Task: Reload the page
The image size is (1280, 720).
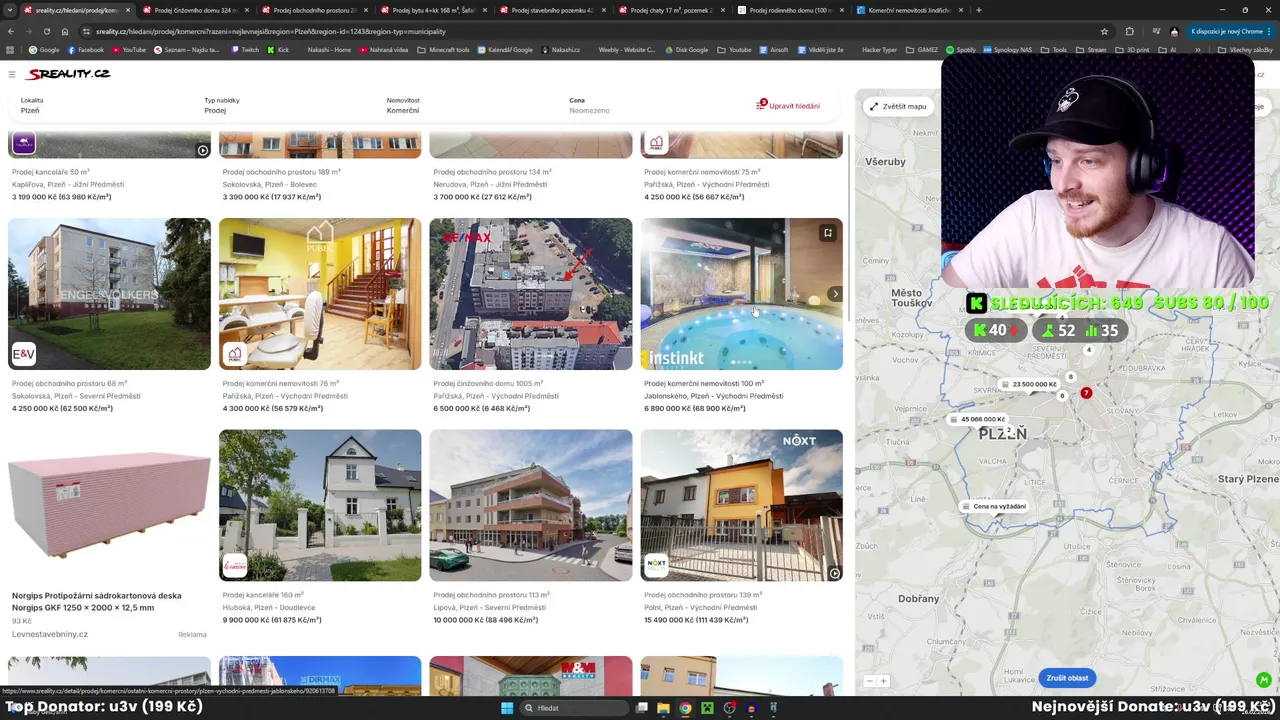Action: click(x=46, y=31)
